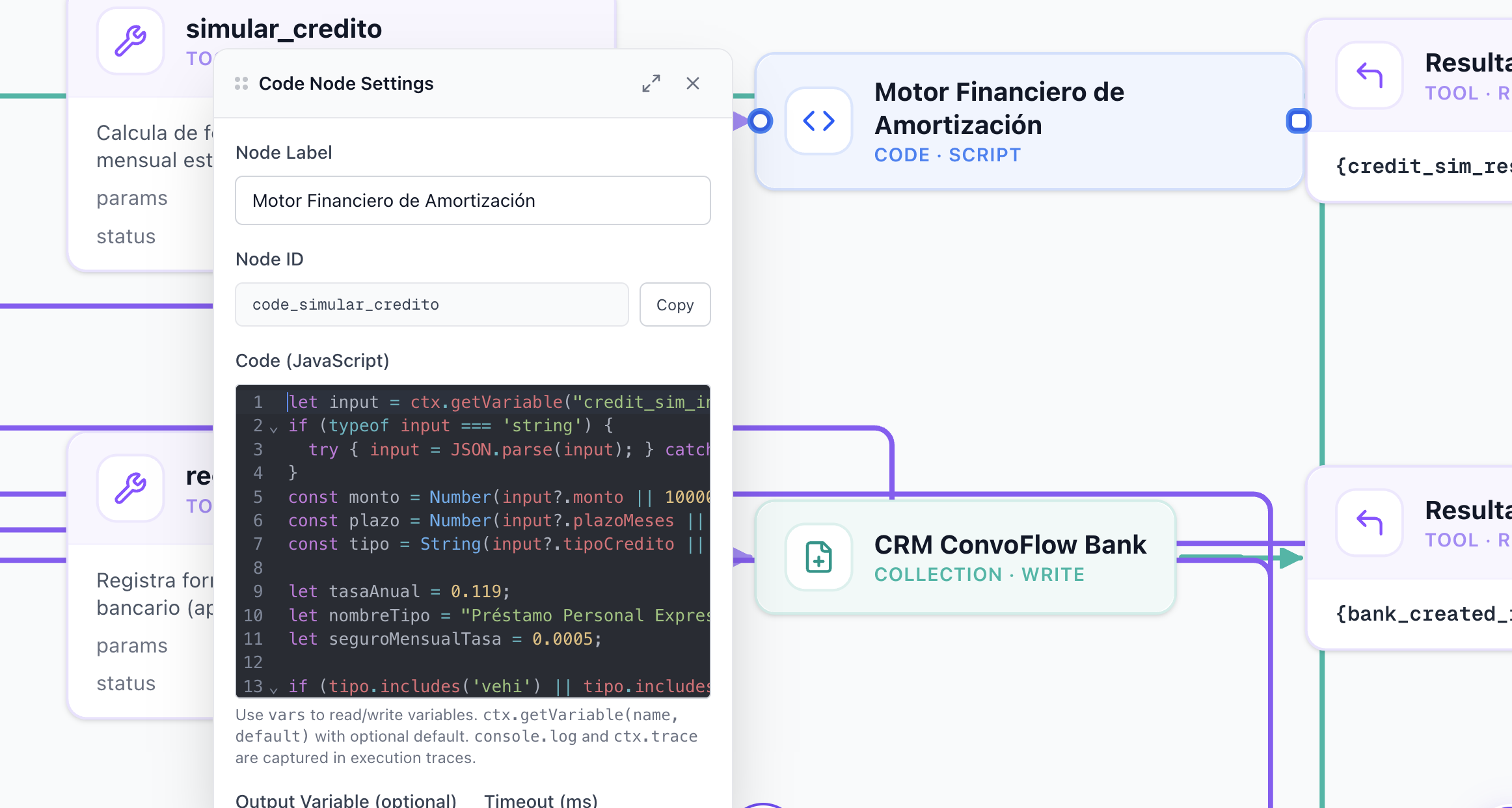Click the wrench icon on the lower tool node
This screenshot has width=1512, height=808.
[x=130, y=488]
